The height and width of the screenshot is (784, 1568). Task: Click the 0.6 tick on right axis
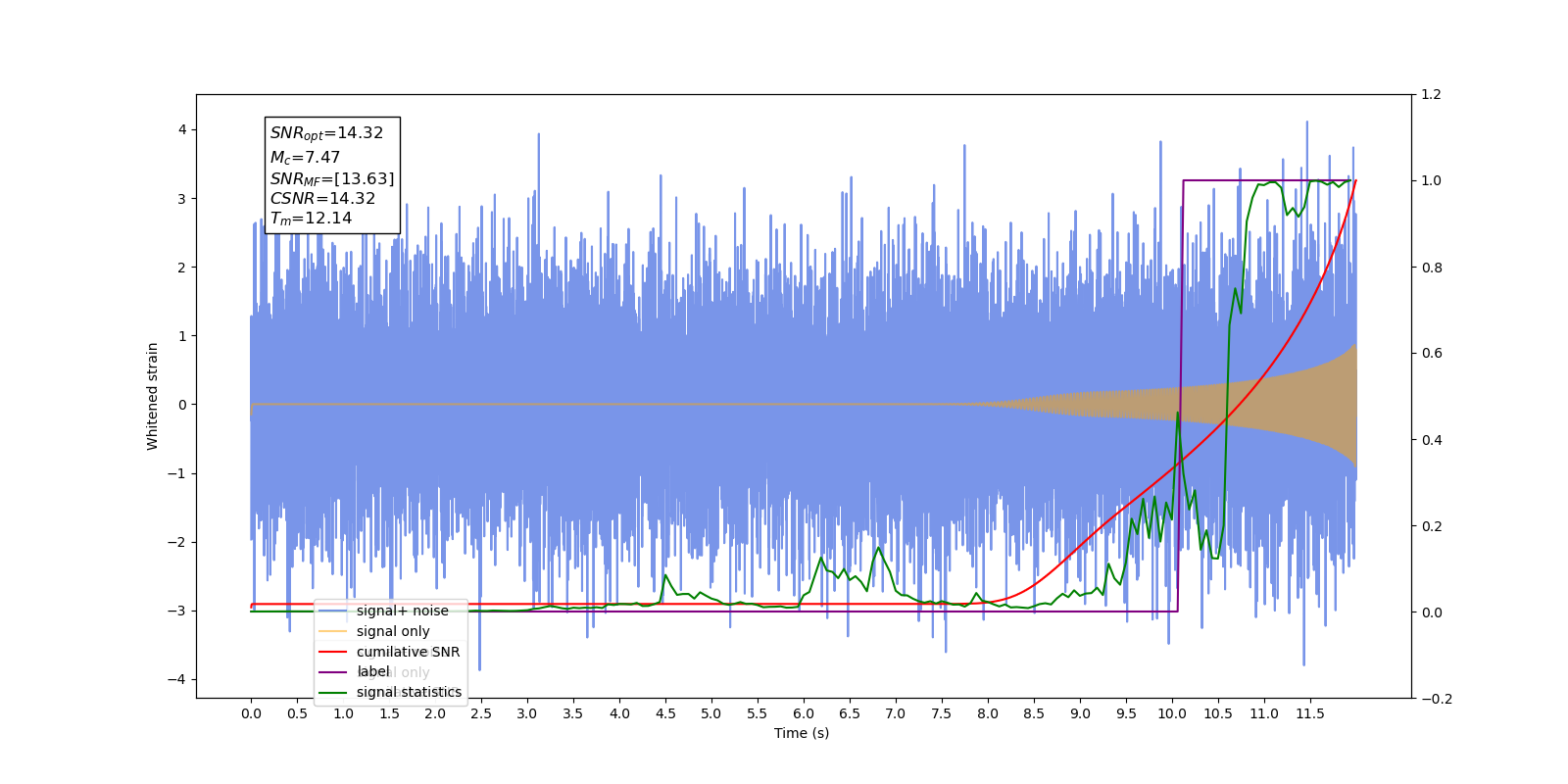pos(1431,354)
